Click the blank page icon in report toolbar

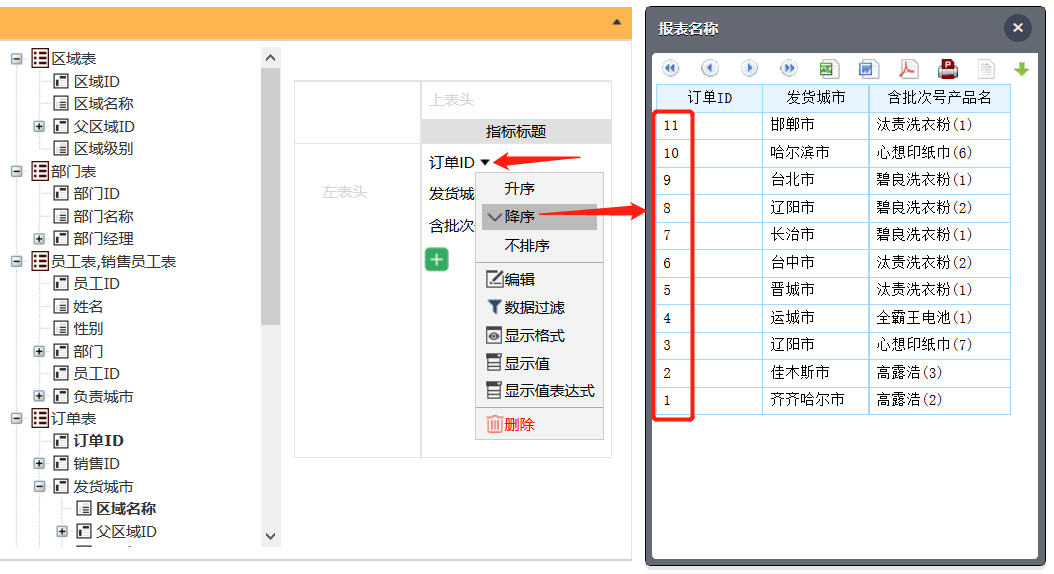986,69
